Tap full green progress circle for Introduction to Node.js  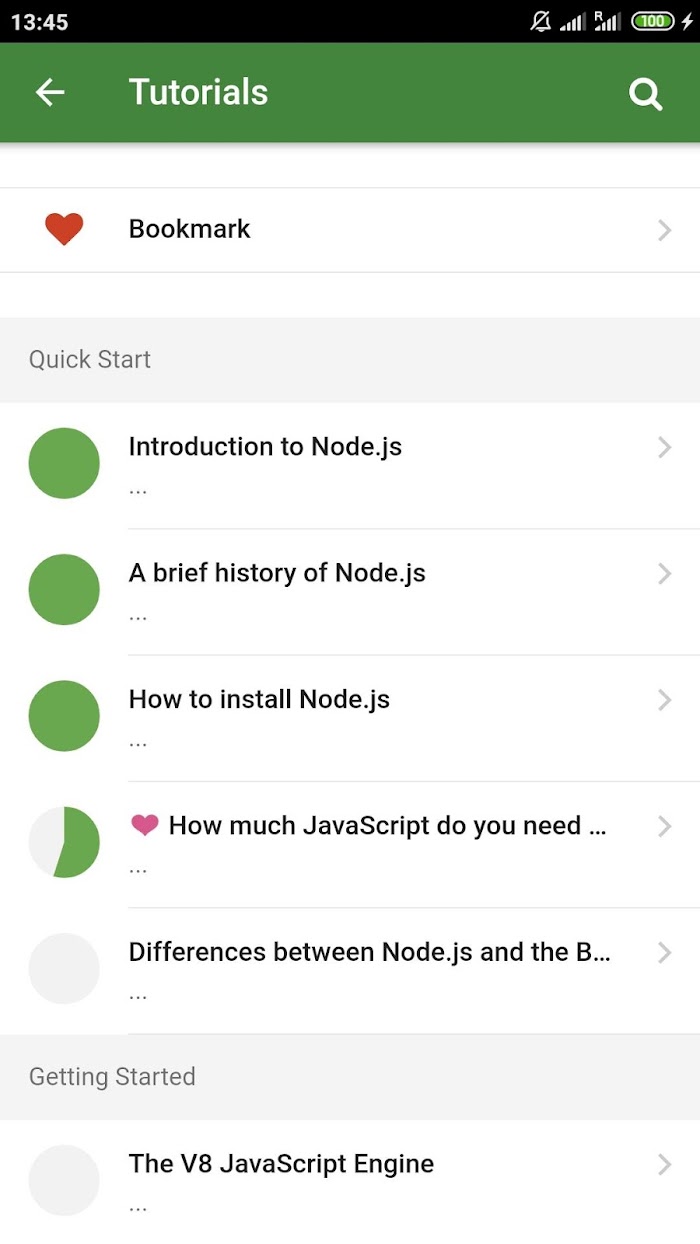coord(64,463)
